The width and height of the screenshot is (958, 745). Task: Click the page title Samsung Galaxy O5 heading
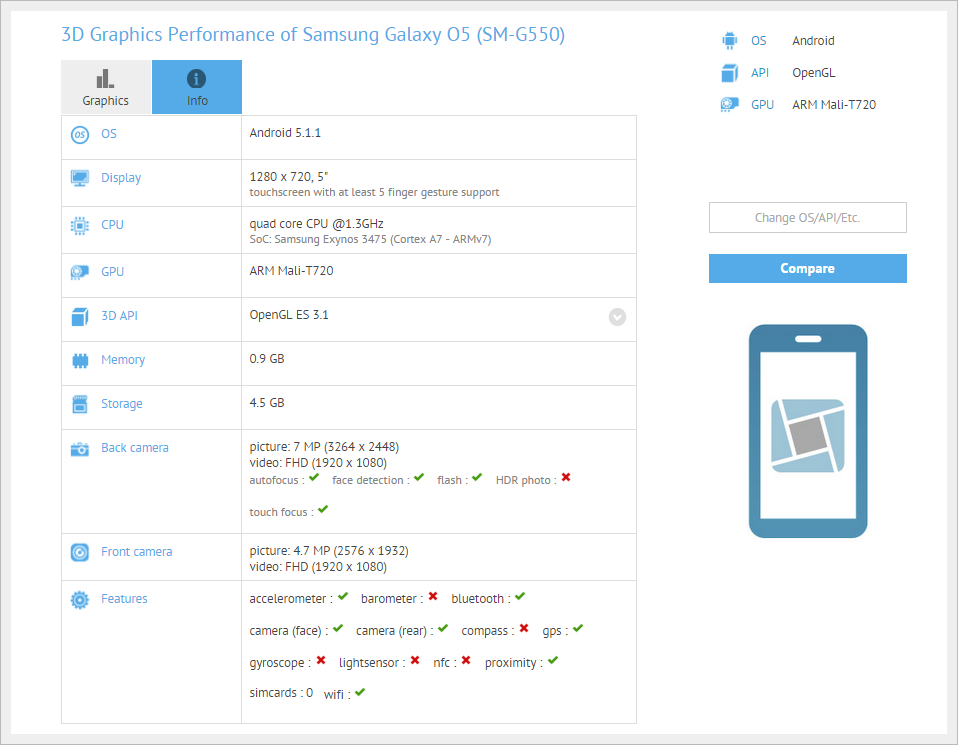point(313,35)
